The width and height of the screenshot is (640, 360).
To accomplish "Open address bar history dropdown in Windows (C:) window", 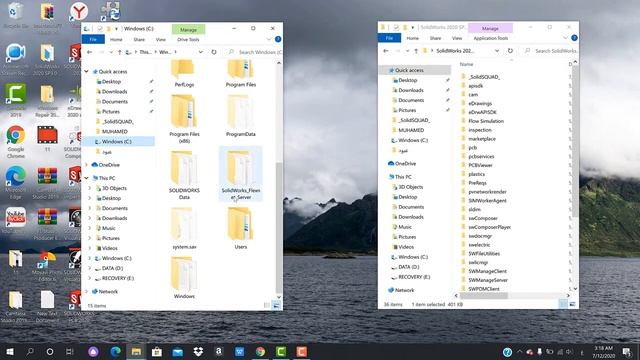I will coord(201,52).
